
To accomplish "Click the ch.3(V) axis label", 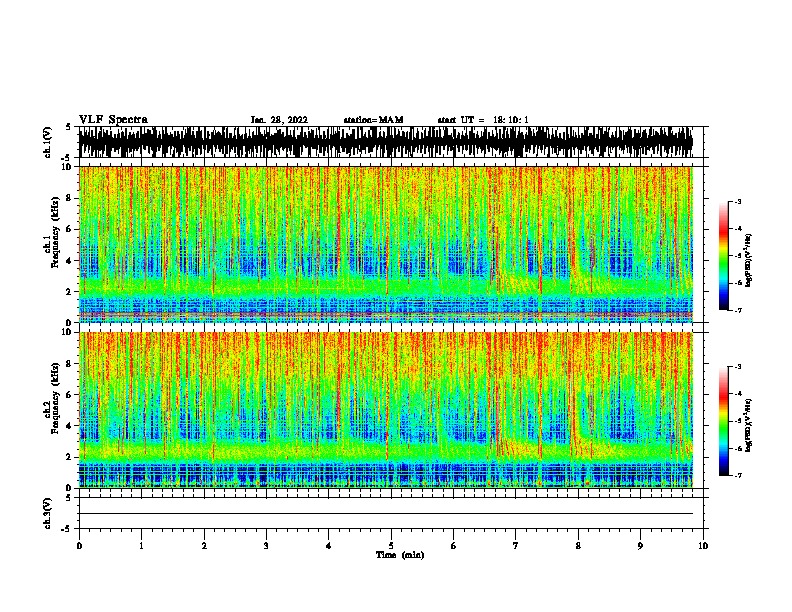I will 47,513.
